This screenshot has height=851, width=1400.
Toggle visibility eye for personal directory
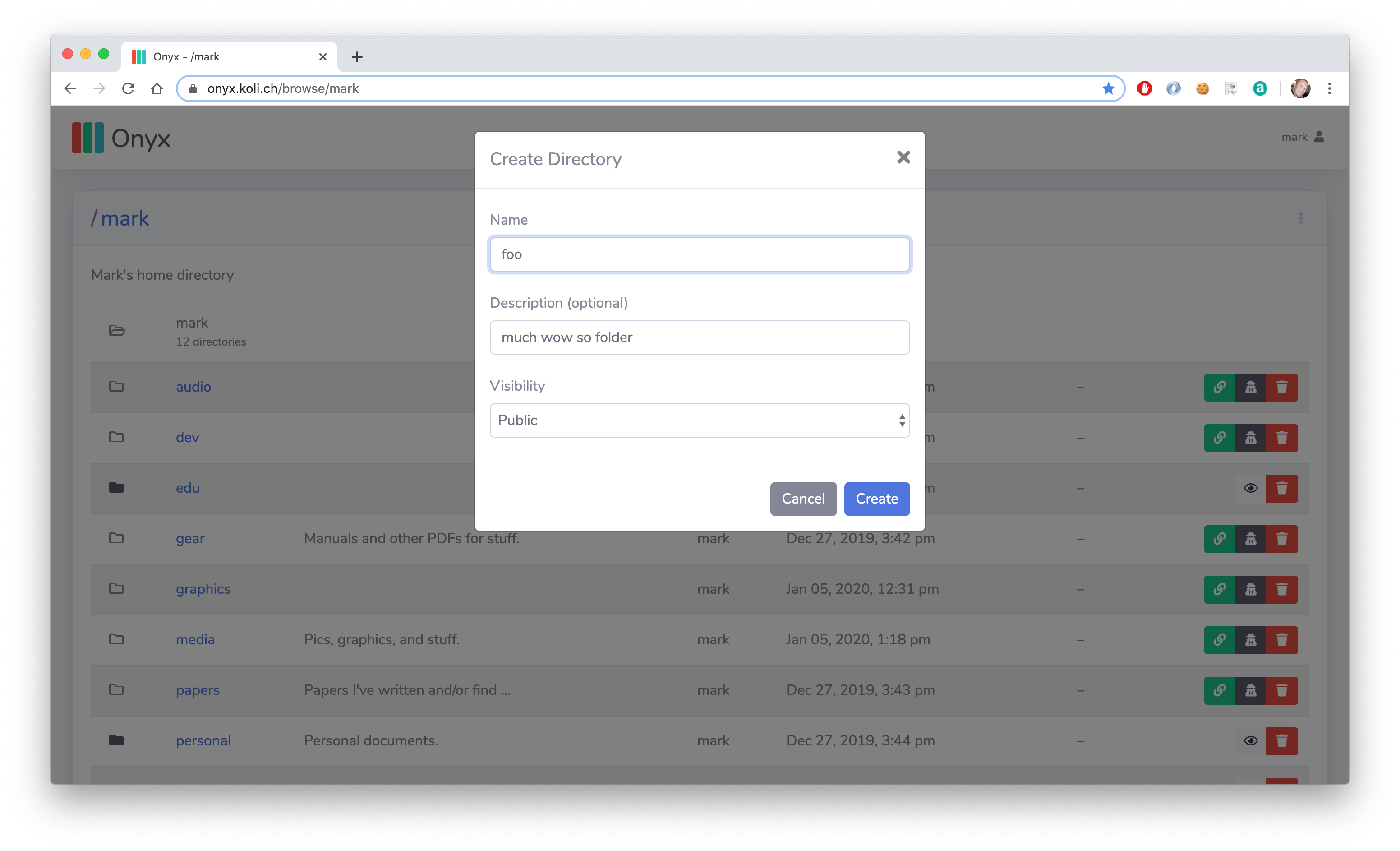tap(1251, 741)
